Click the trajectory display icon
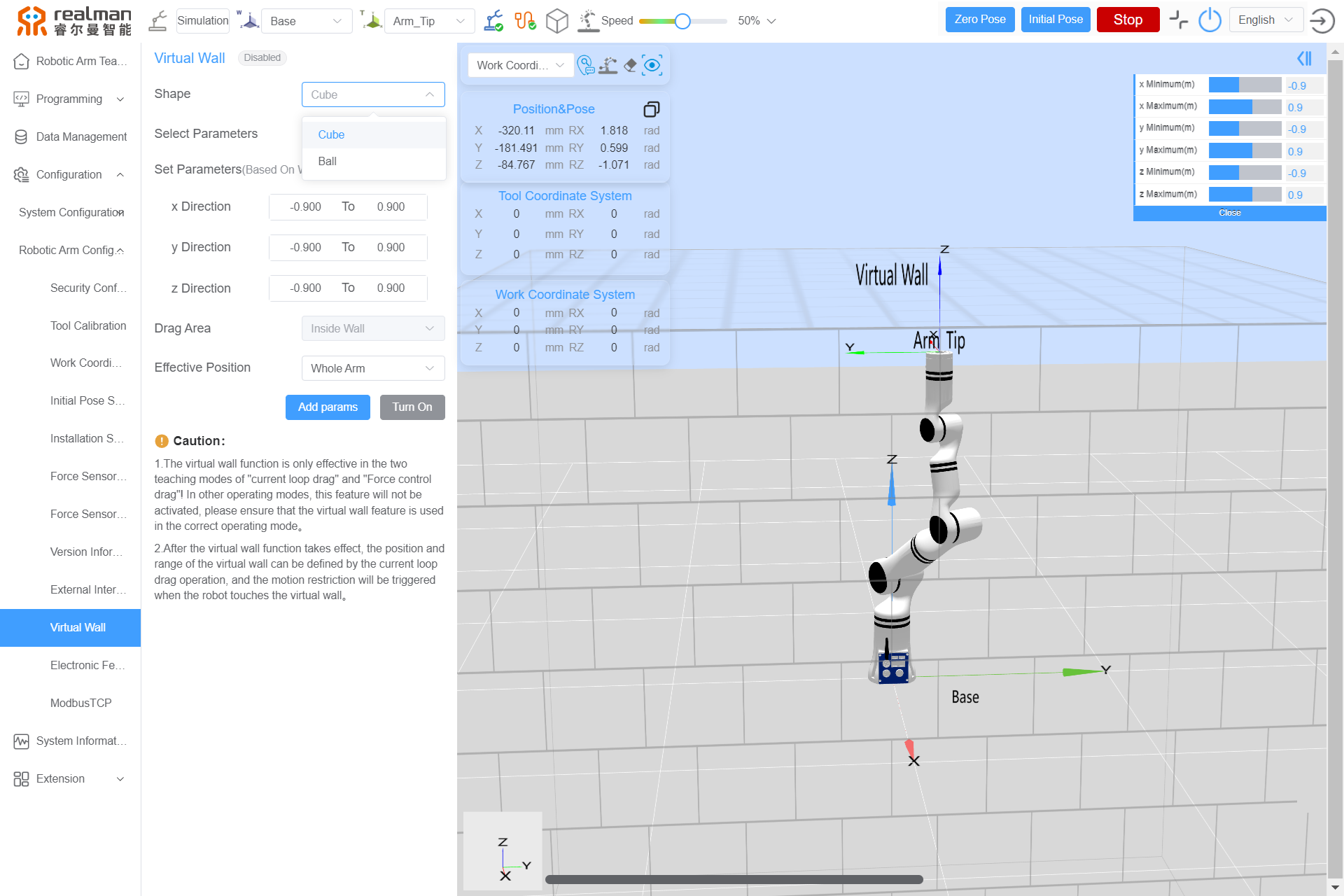 (x=608, y=64)
